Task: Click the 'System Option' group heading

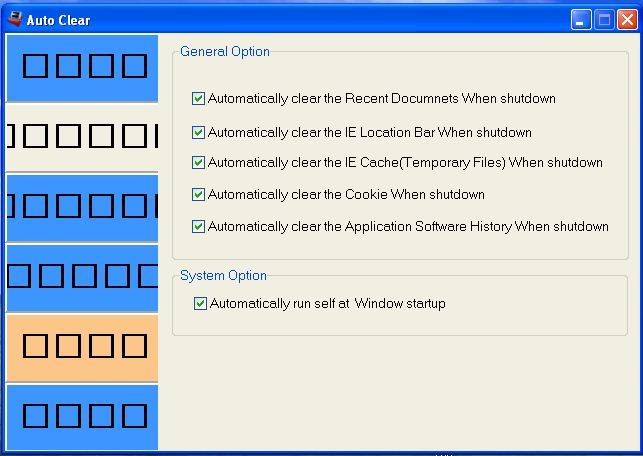Action: pyautogui.click(x=223, y=276)
